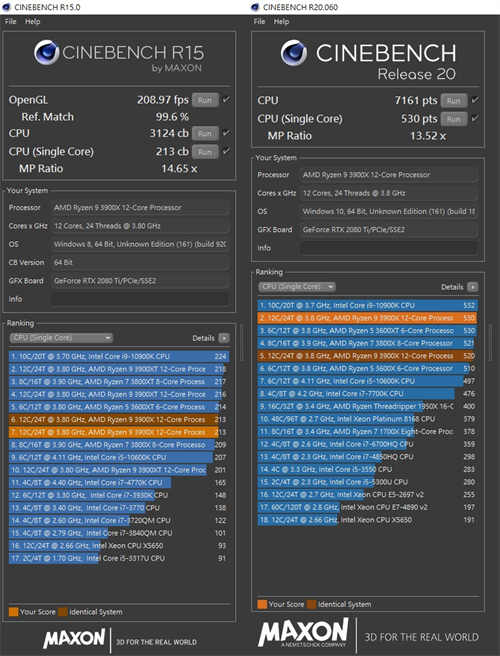Click the Cinebench Release 20 sphere logo icon
This screenshot has height=656, width=500.
coord(294,53)
